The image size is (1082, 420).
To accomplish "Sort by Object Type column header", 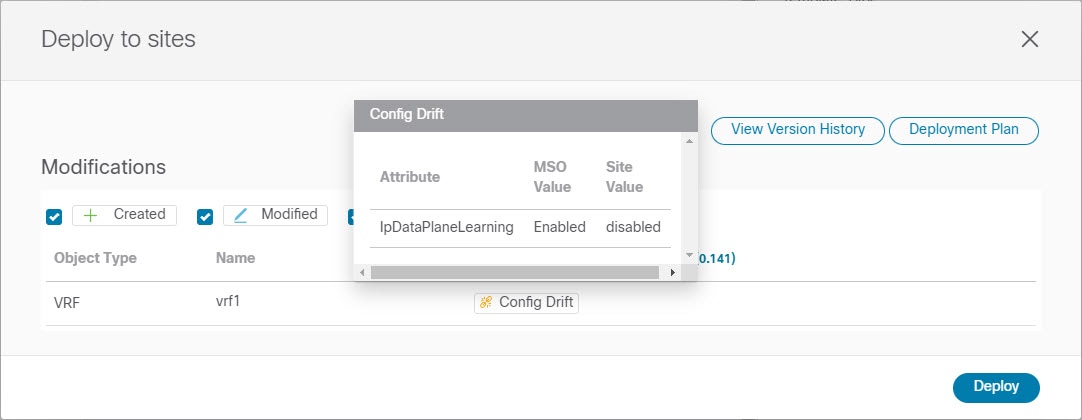I will pyautogui.click(x=95, y=258).
